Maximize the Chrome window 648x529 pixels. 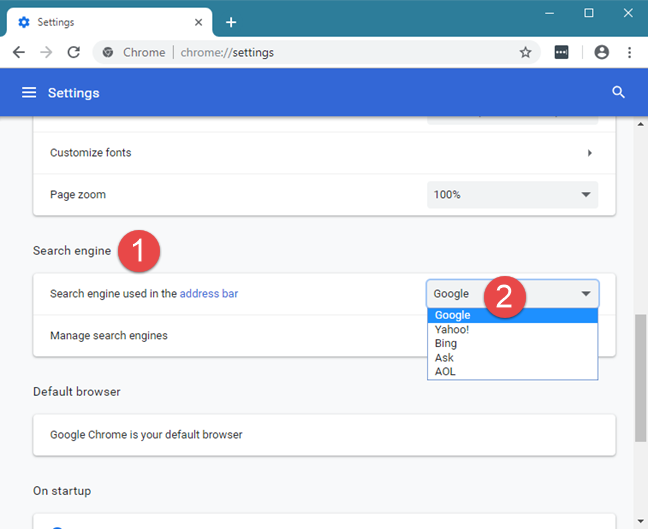[588, 13]
